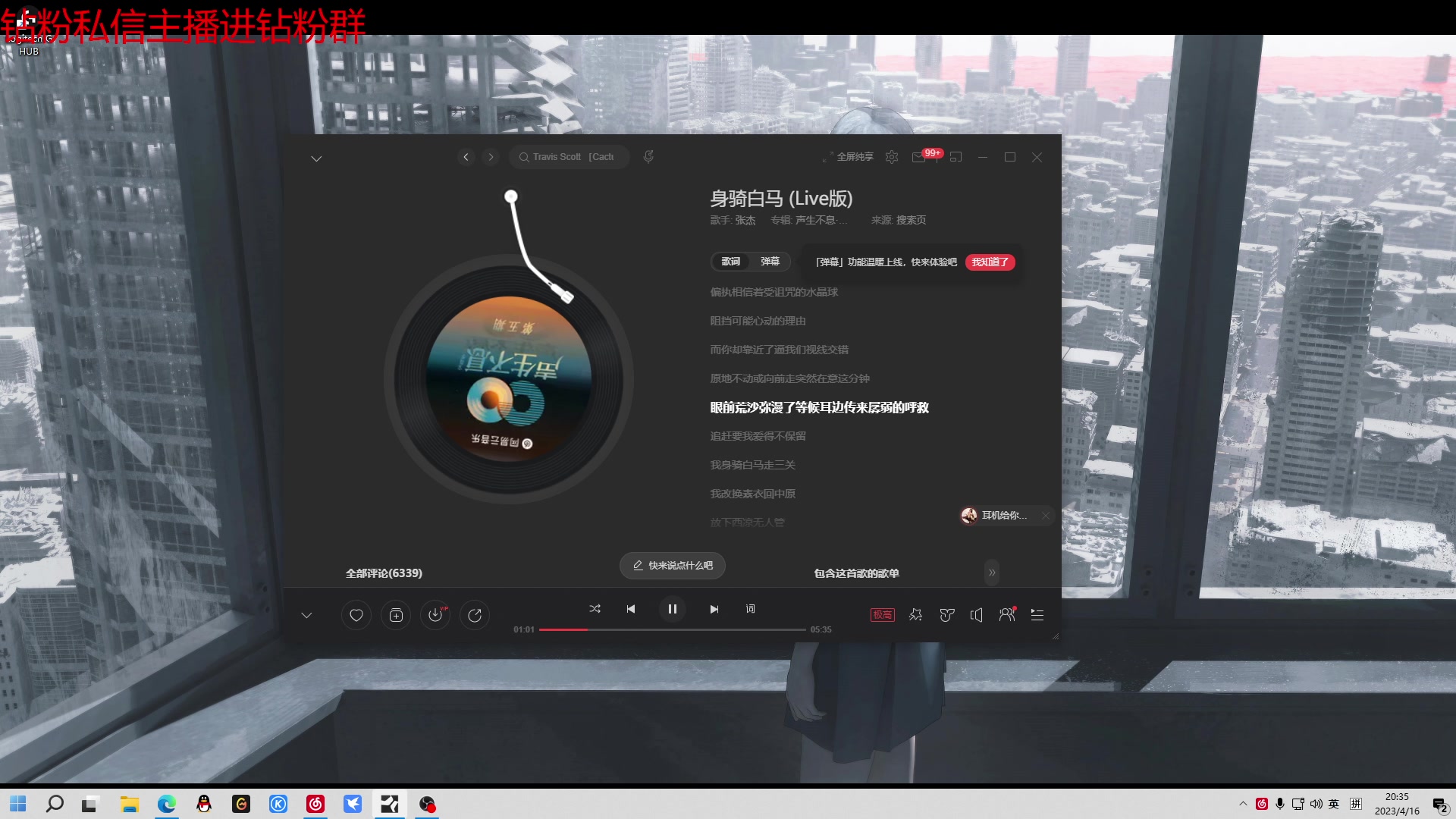
Task: Seek on the playback progress bar
Action: (x=672, y=629)
